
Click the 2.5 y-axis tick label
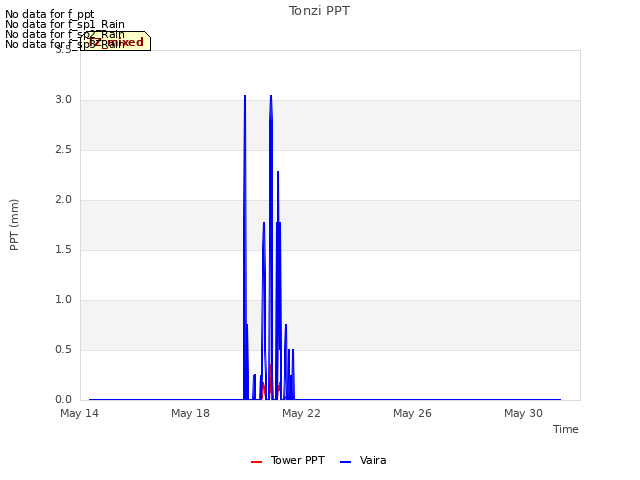click(63, 149)
